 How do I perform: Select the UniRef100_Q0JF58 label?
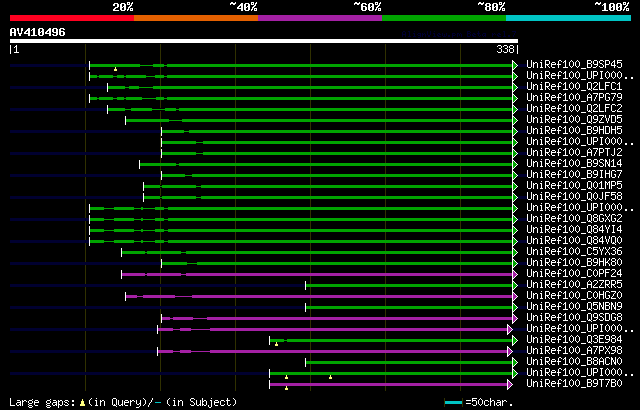(574, 197)
